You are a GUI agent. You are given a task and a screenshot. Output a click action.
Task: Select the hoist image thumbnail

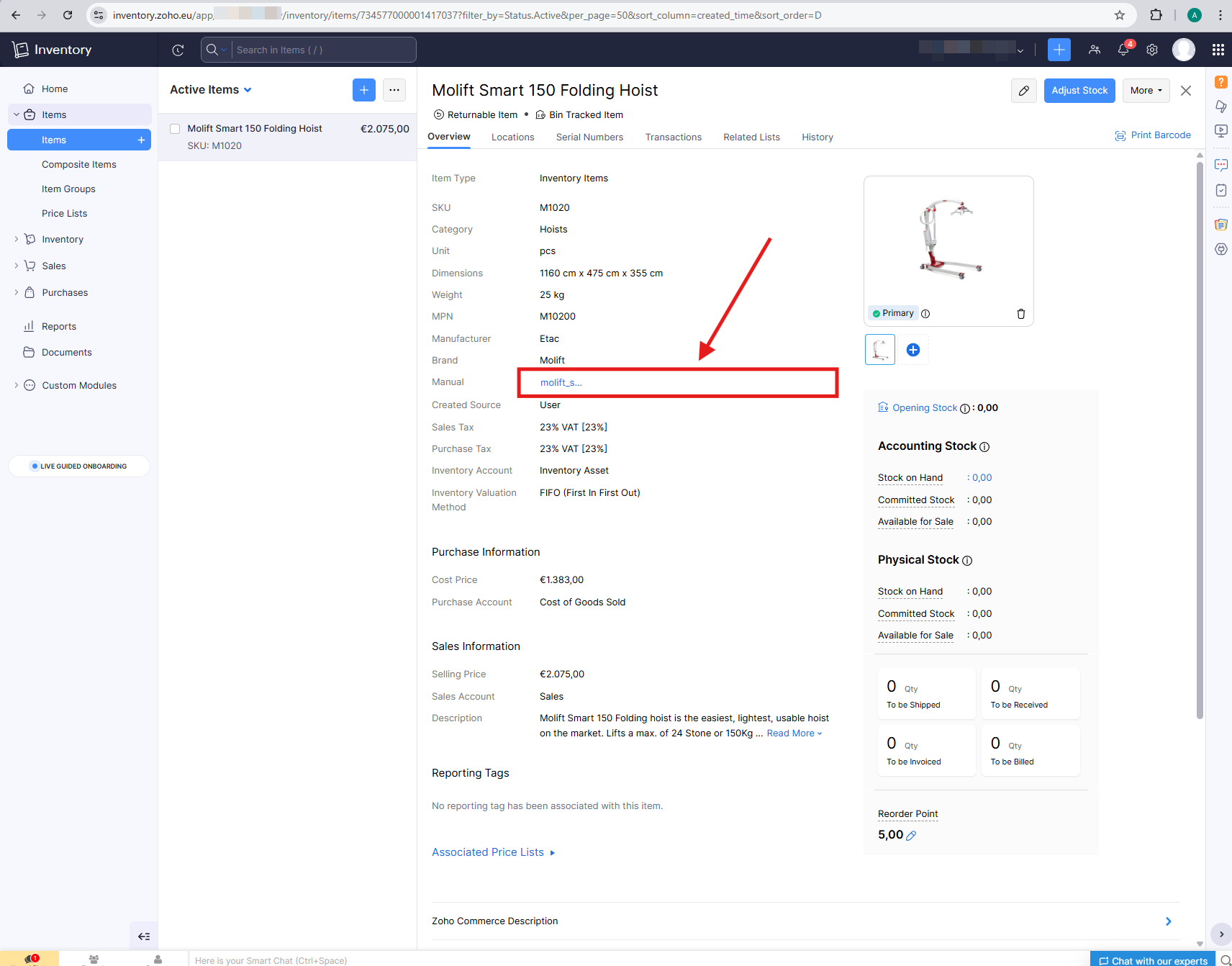[879, 350]
